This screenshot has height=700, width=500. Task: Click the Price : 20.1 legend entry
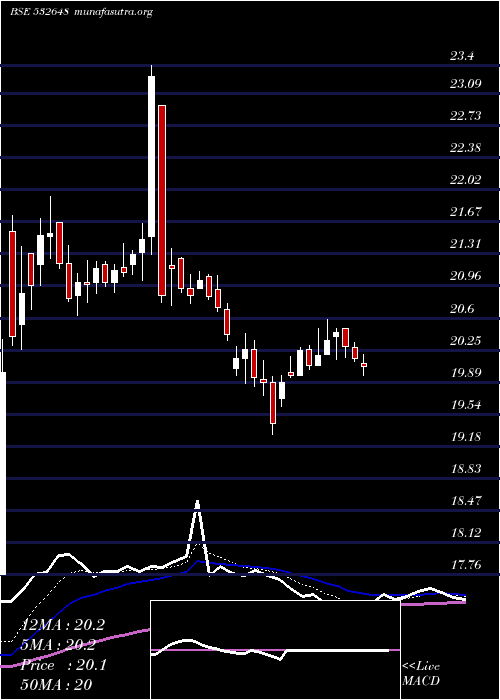pos(63,665)
